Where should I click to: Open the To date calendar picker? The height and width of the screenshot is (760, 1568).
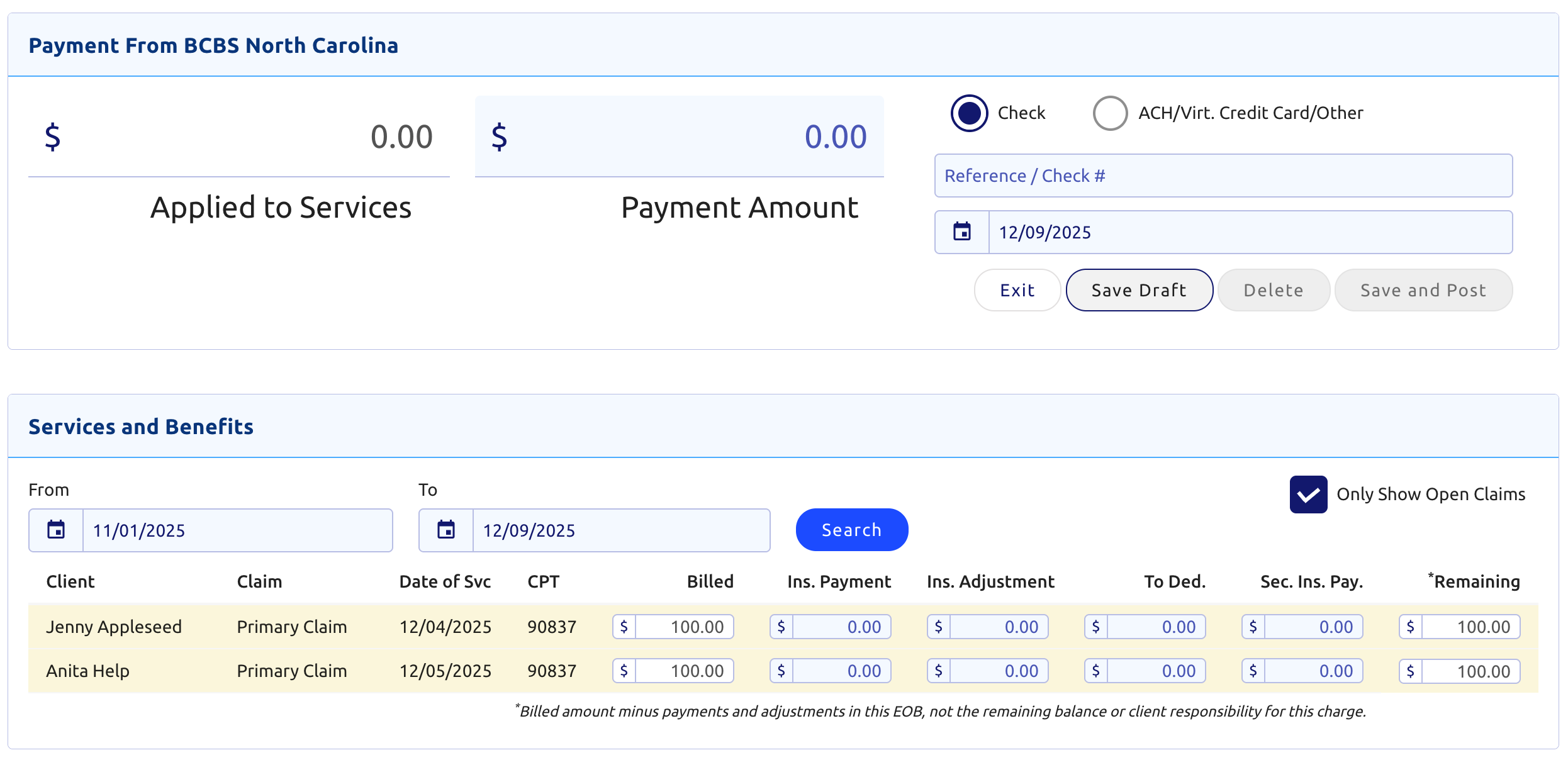click(446, 530)
